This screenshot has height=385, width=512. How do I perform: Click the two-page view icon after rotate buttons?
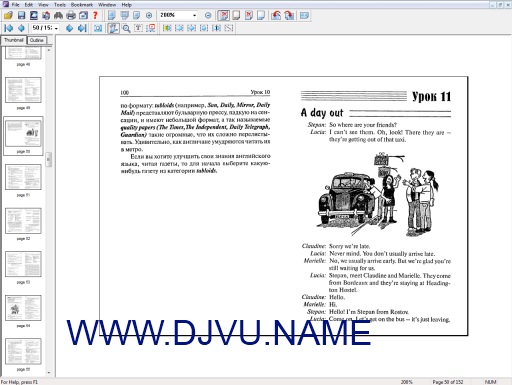point(304,15)
